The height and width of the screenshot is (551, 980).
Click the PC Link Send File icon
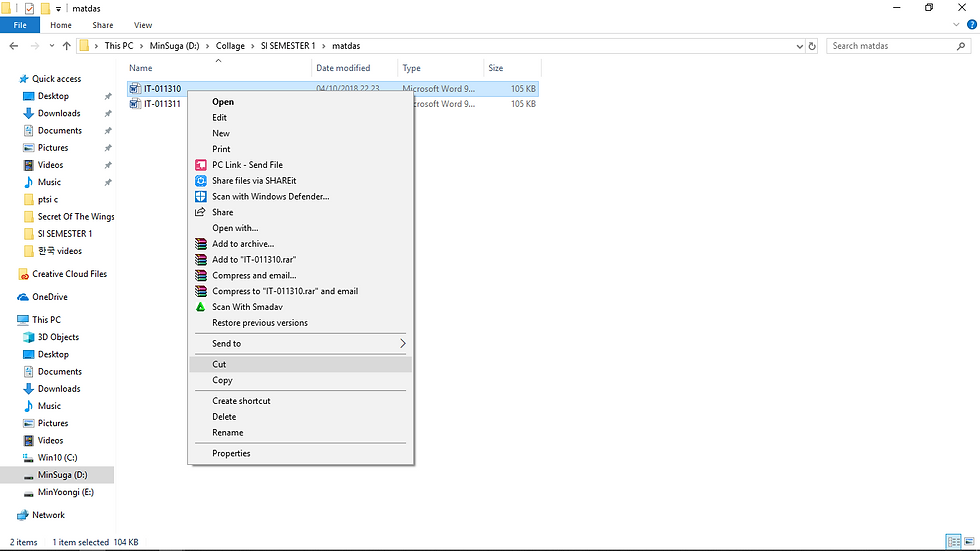201,165
